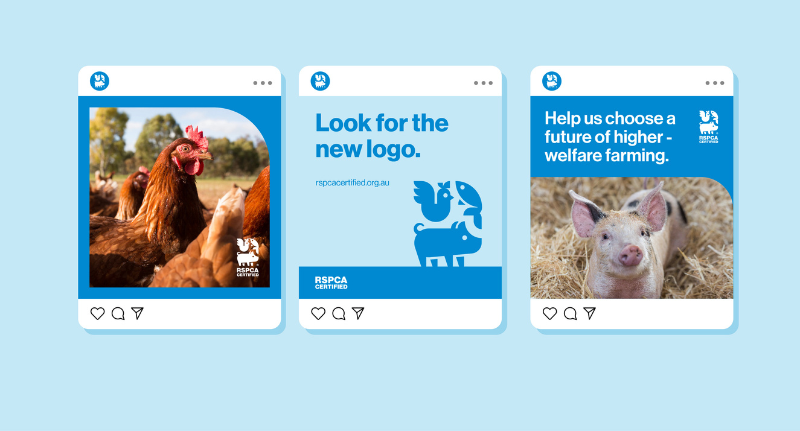800x431 pixels.
Task: Like the 'Look for the new logo' post
Action: click(x=318, y=313)
